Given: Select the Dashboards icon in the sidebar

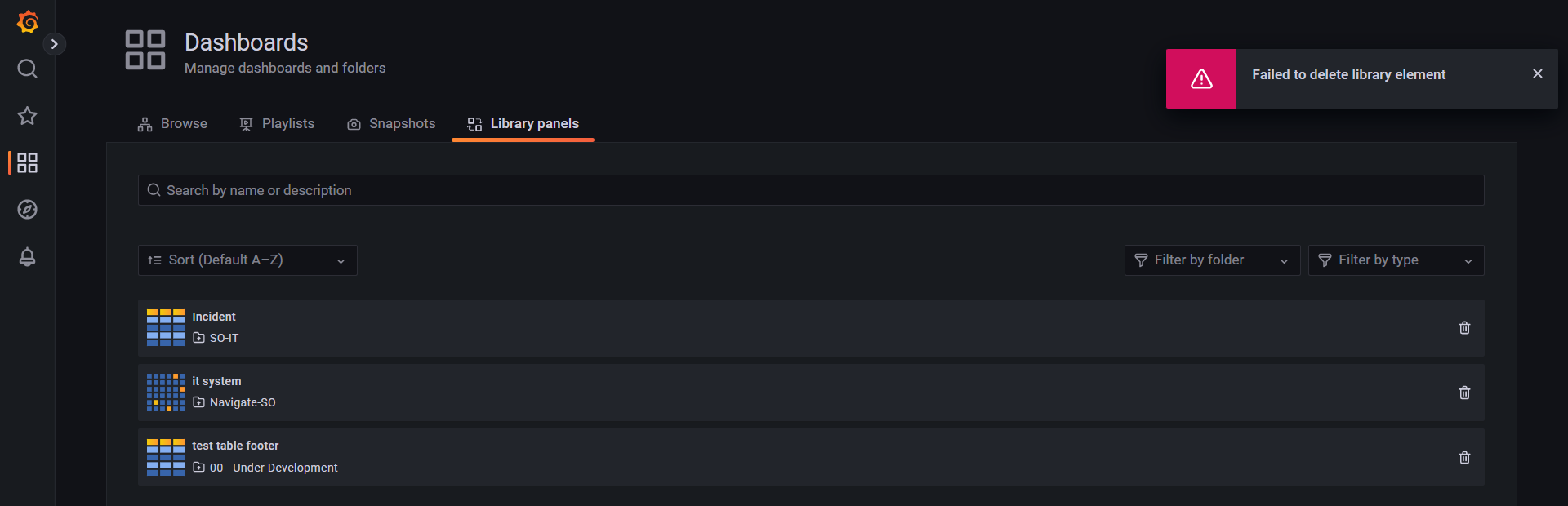Looking at the screenshot, I should click(27, 162).
